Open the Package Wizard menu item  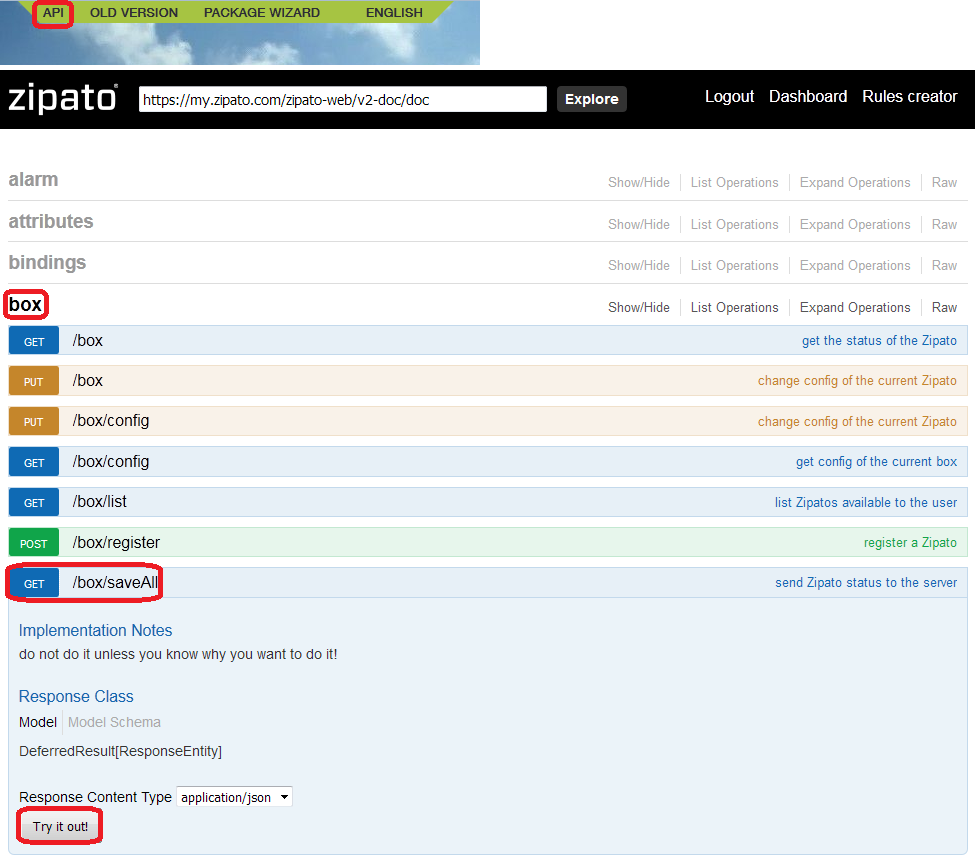[262, 13]
